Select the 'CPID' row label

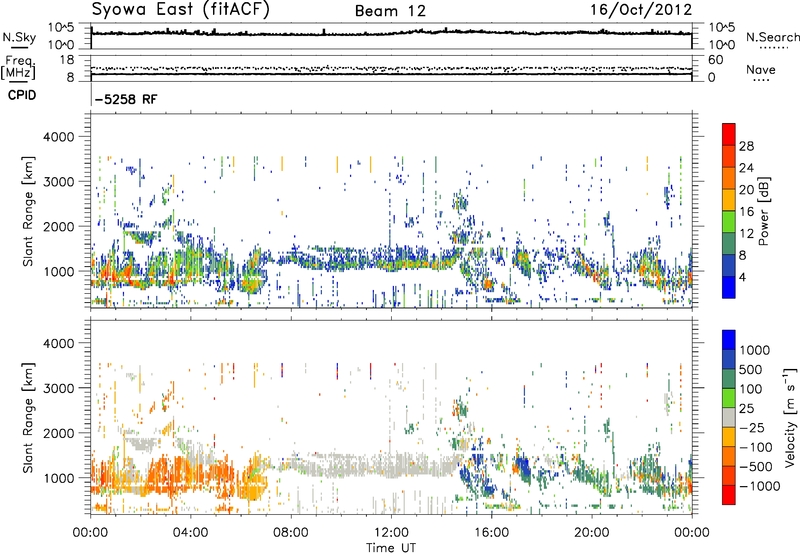coord(22,95)
